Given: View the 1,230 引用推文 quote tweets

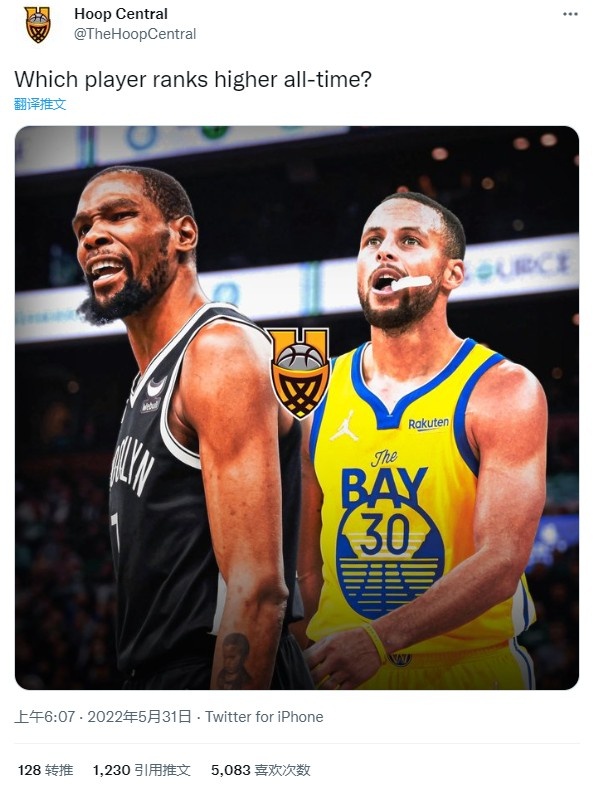Looking at the screenshot, I should (141, 770).
